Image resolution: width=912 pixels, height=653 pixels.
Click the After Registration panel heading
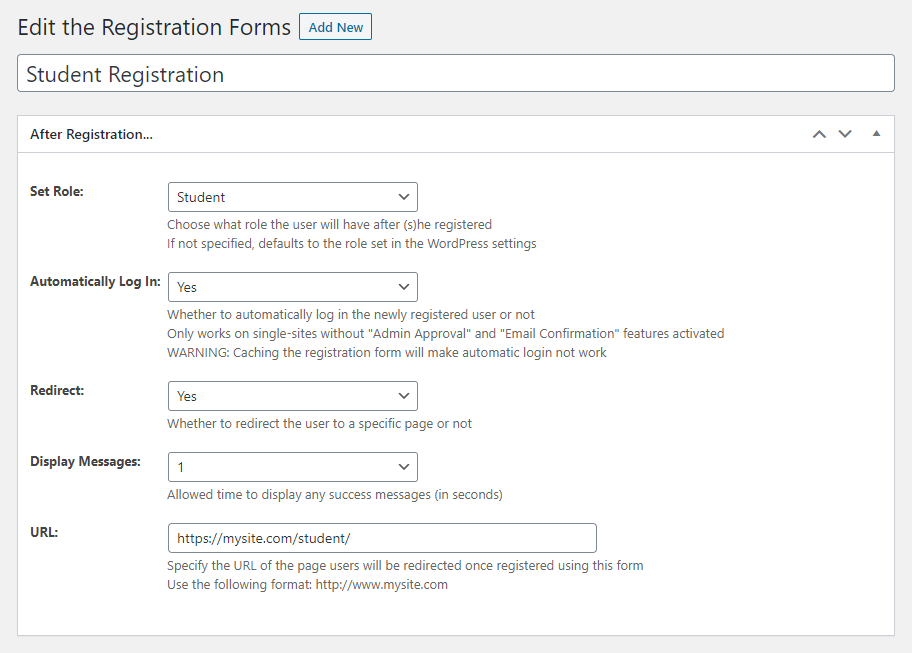click(91, 134)
